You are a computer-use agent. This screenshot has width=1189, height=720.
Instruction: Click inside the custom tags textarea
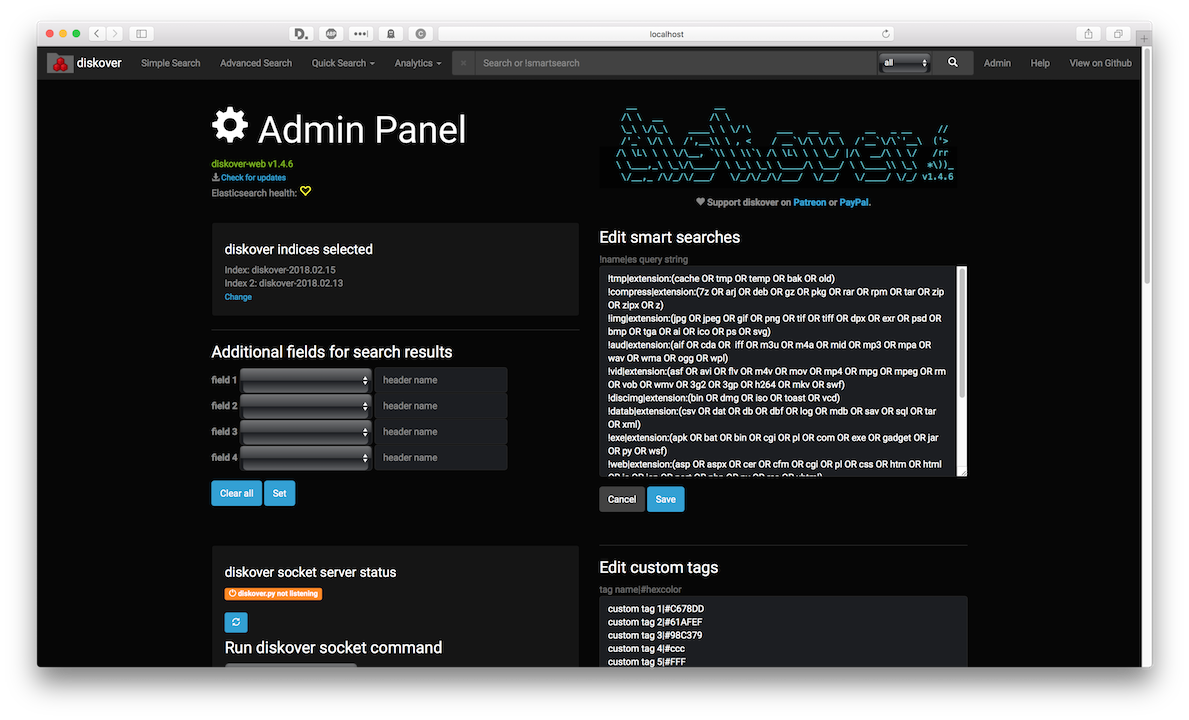[x=783, y=631]
